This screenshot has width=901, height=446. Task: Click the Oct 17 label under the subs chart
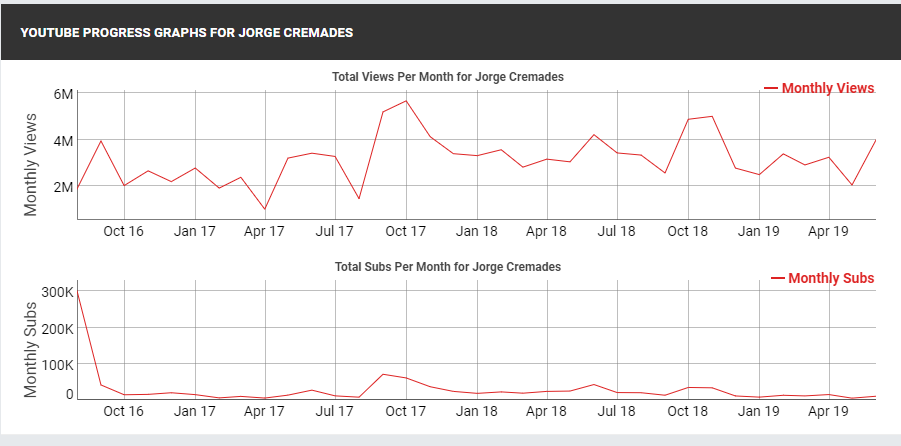coord(406,410)
